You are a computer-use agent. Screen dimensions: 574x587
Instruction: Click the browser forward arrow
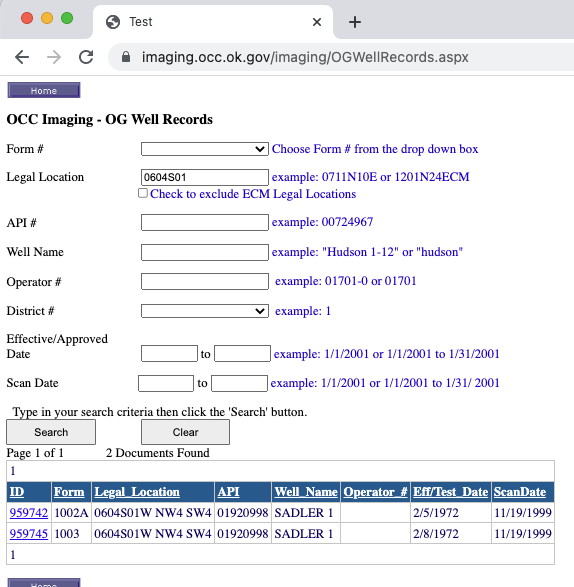(x=54, y=57)
